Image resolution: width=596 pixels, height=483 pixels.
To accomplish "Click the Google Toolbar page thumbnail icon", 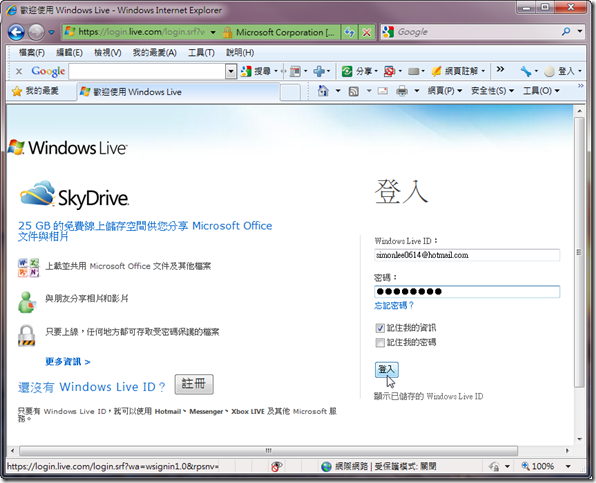I will (x=295, y=71).
